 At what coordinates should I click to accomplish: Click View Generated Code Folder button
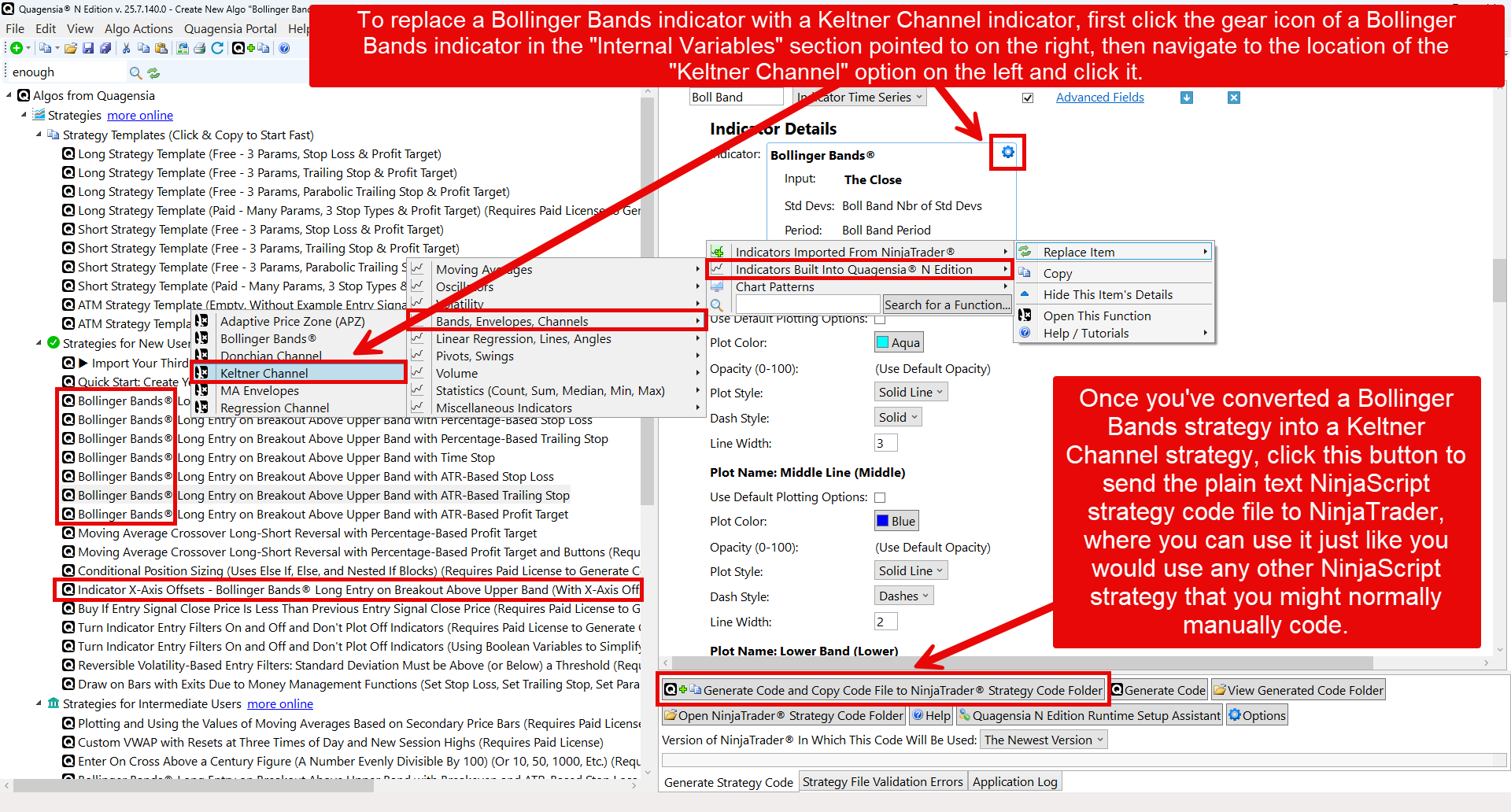point(1298,690)
